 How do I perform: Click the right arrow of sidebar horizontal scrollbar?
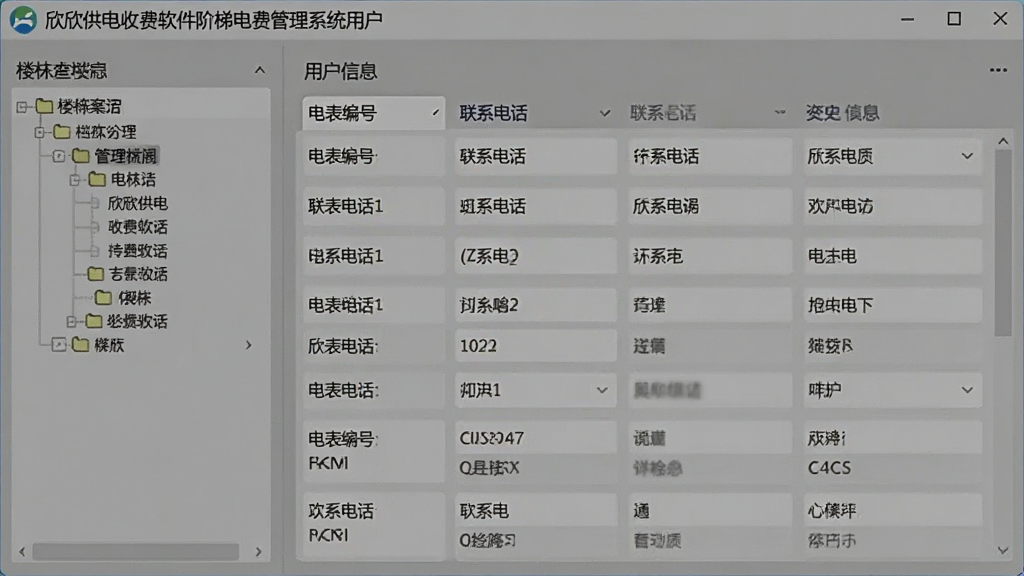pos(259,552)
